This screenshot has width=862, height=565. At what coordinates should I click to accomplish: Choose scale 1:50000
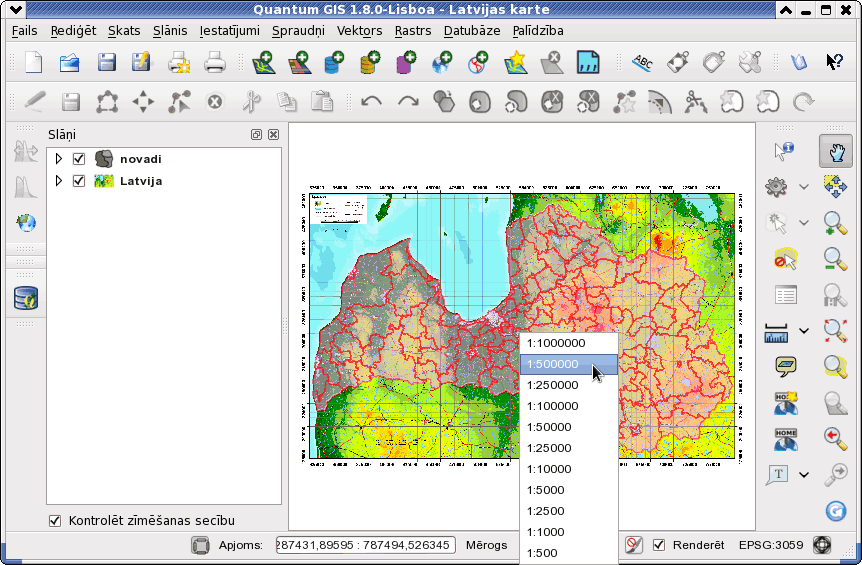click(568, 426)
